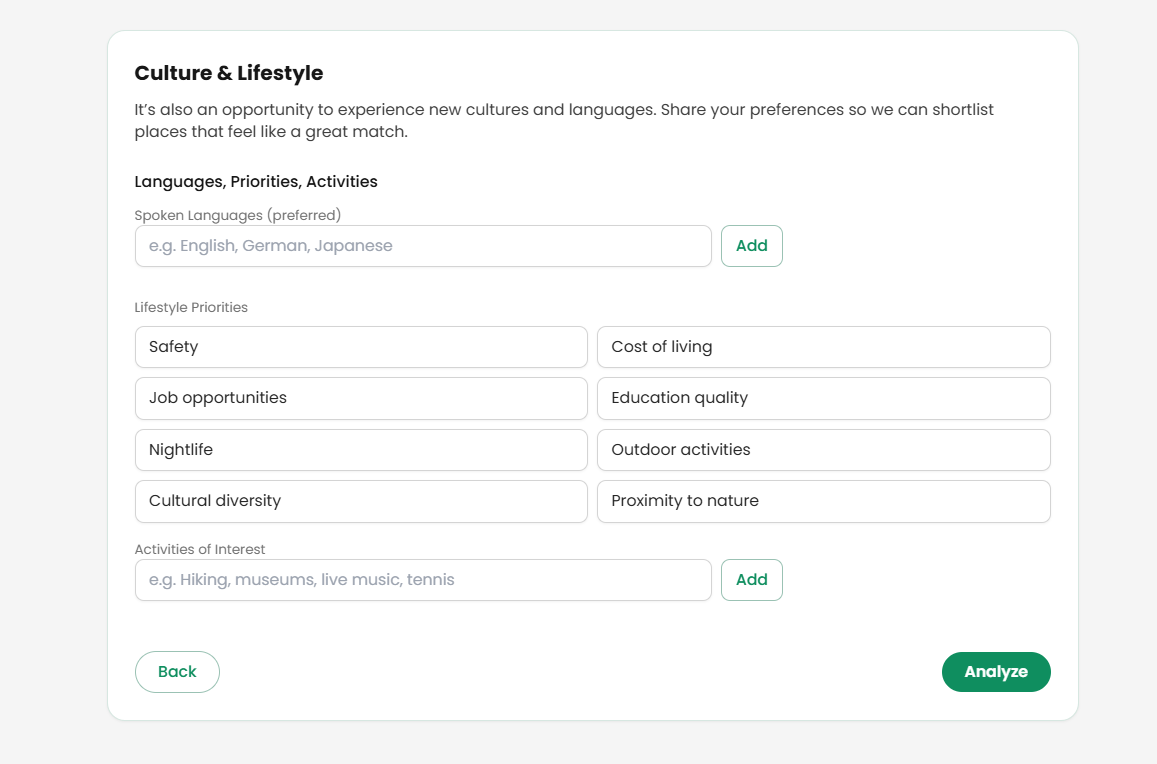Click the Spoken Languages (preferred) label
This screenshot has height=764, width=1157.
coord(238,215)
